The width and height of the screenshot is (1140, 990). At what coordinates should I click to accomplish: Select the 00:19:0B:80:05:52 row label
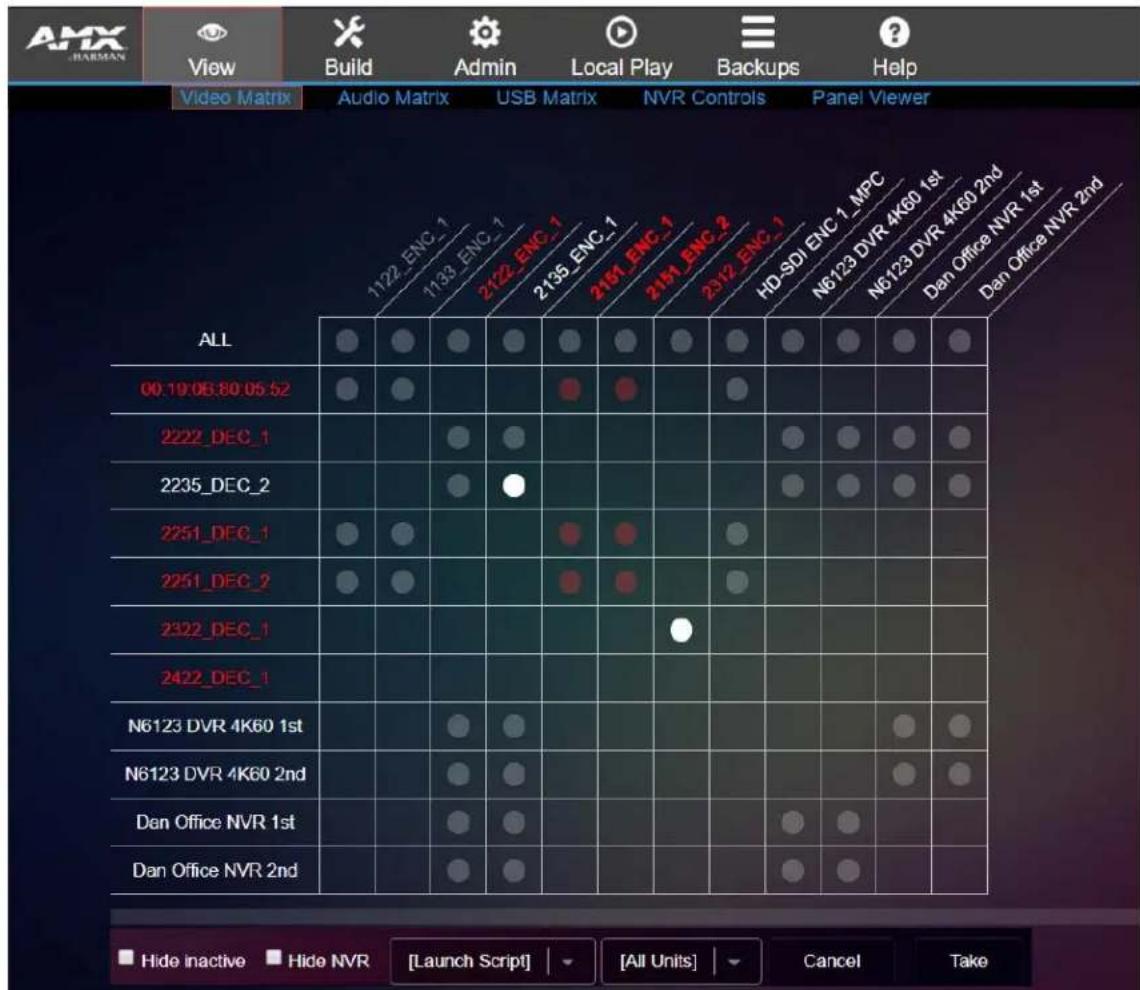[x=215, y=389]
